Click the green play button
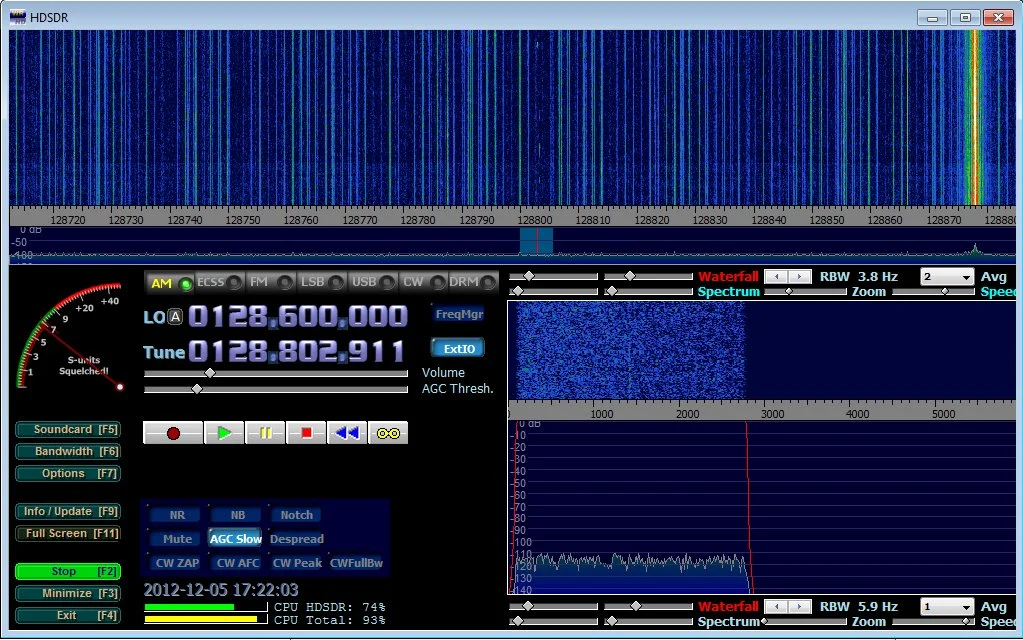 click(224, 433)
